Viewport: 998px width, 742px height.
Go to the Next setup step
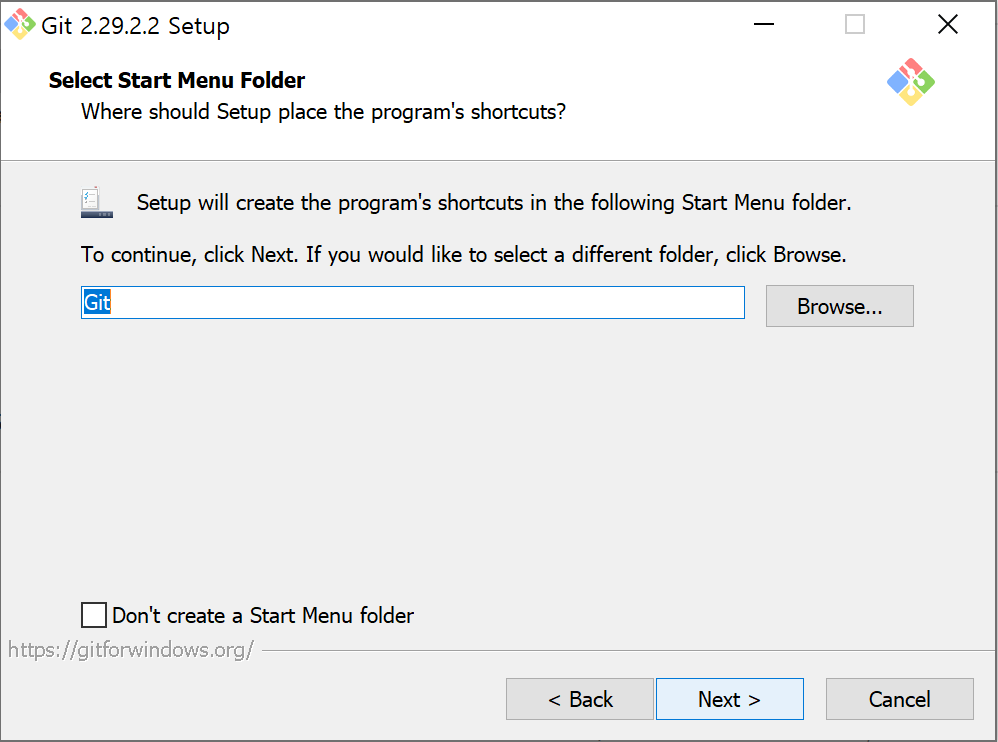click(x=729, y=699)
